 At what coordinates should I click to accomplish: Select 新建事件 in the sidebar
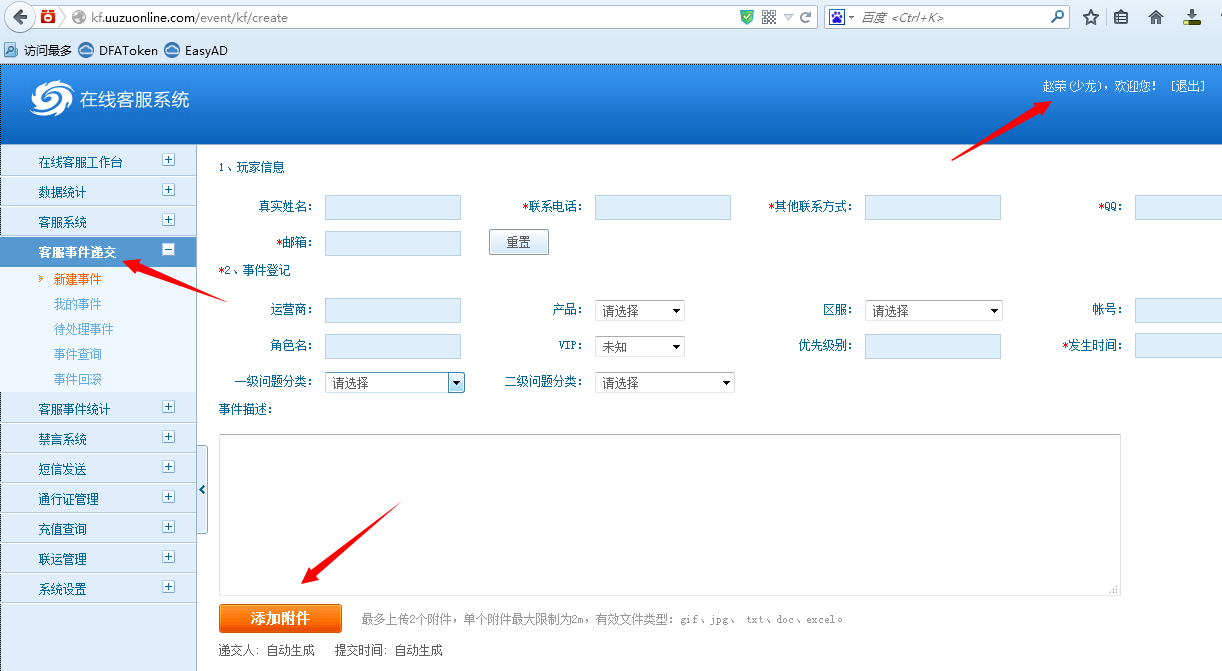[x=77, y=279]
